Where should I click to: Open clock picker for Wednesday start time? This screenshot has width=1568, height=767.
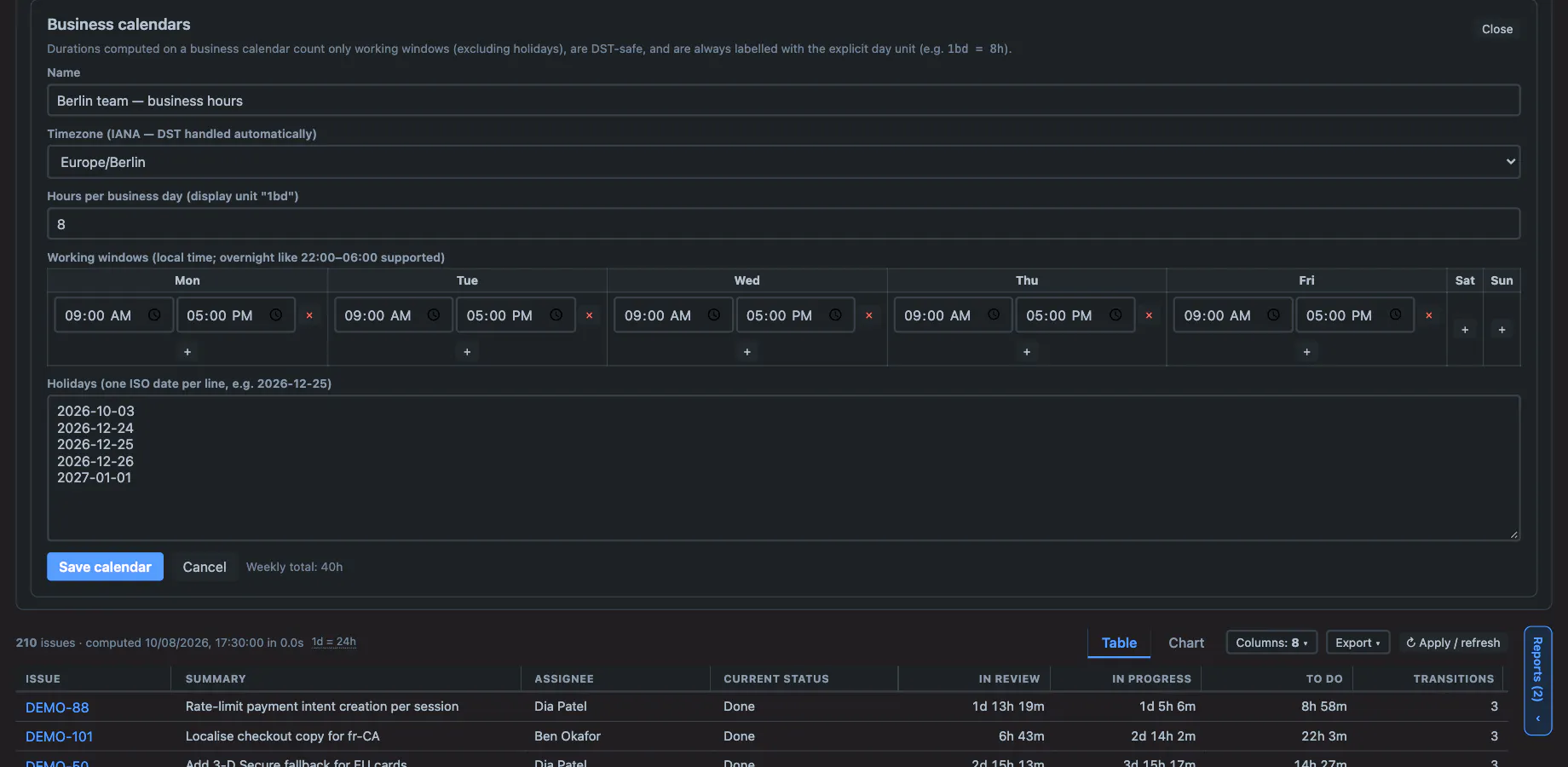[x=714, y=315]
